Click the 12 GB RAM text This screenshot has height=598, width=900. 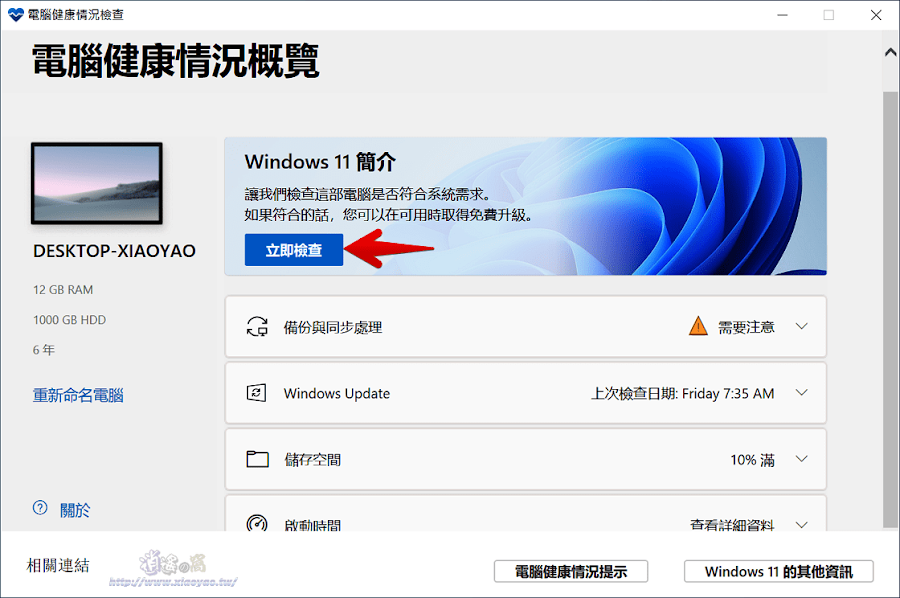(x=63, y=290)
